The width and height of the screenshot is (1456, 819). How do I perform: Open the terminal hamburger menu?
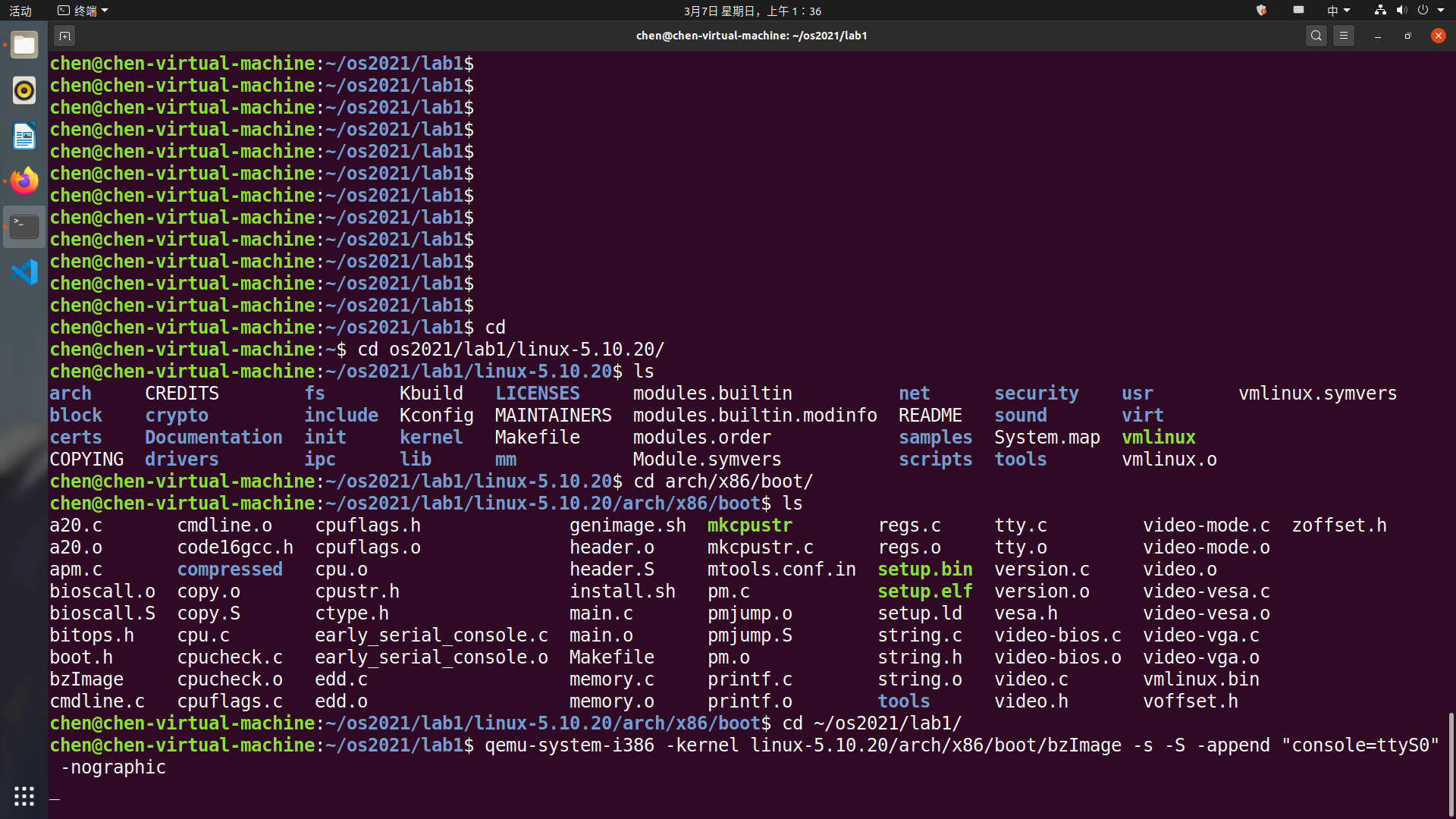coord(1344,36)
